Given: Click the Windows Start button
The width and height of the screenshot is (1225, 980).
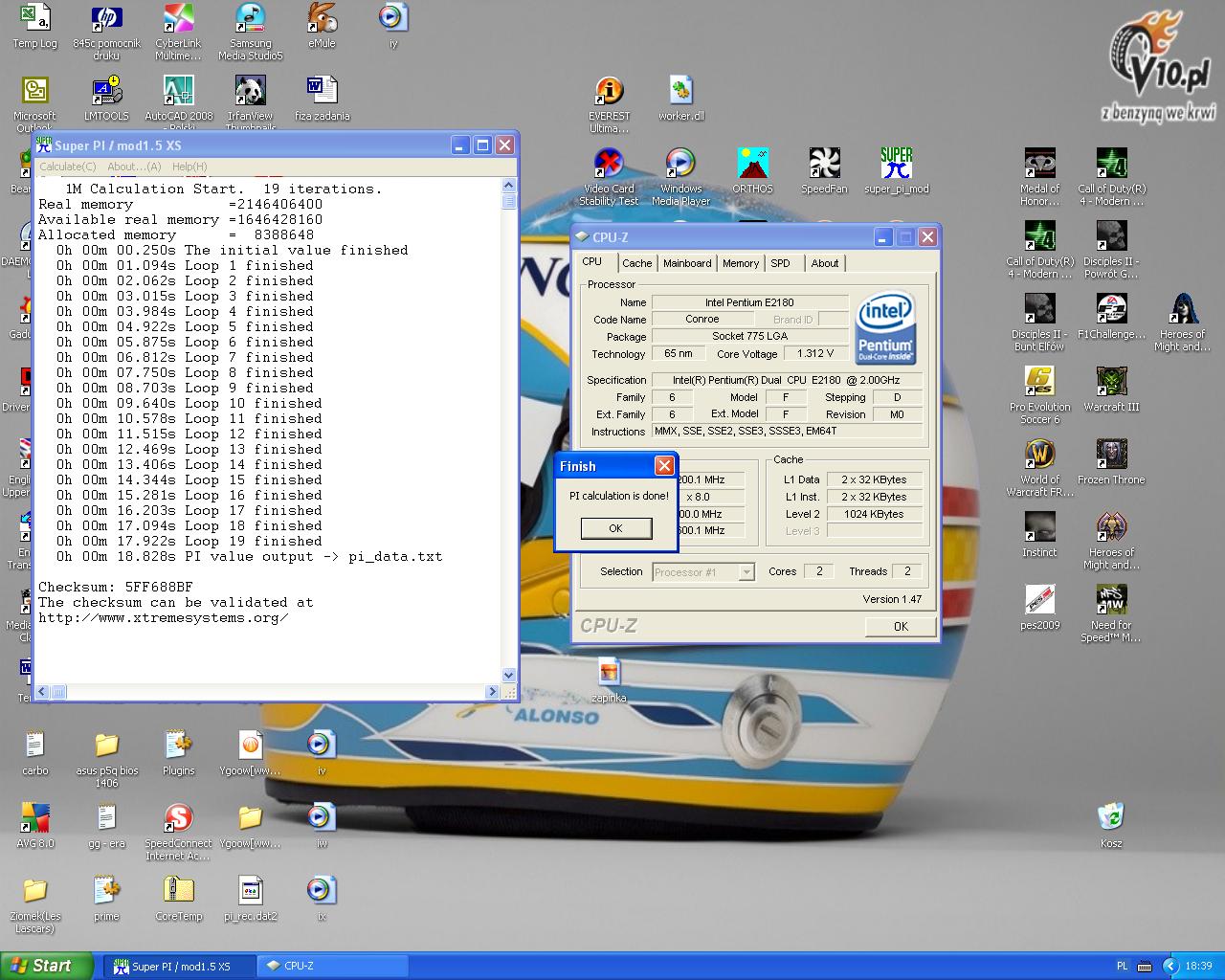Looking at the screenshot, I should pos(47,966).
